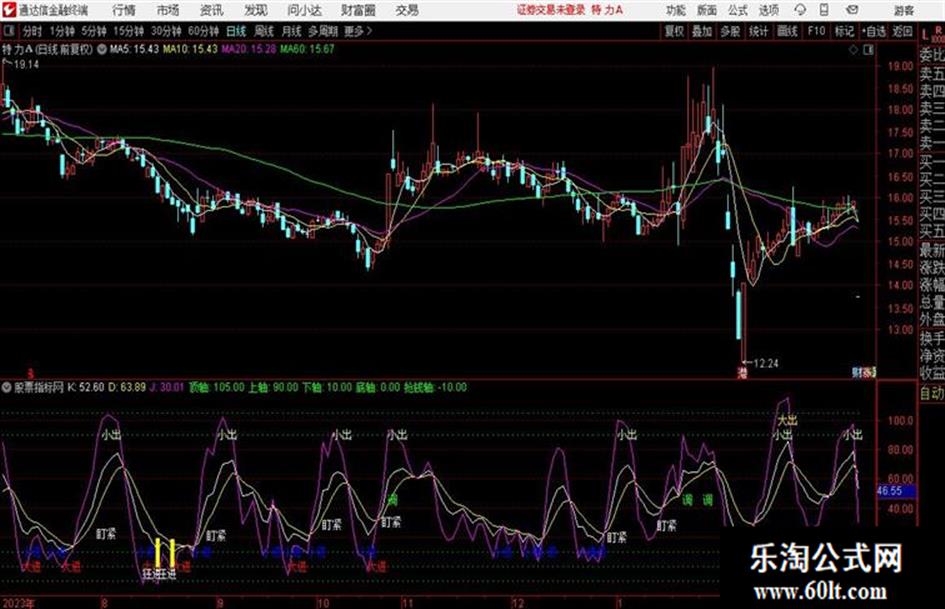Viewport: 945px width, 609px height.
Task: Click the 复权 toolbar button
Action: click(x=674, y=31)
